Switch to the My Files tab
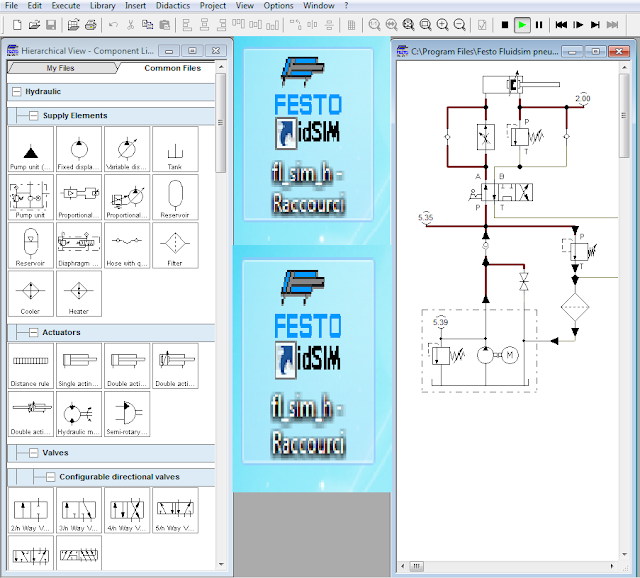Screen dimensions: 640x578 click(x=61, y=68)
